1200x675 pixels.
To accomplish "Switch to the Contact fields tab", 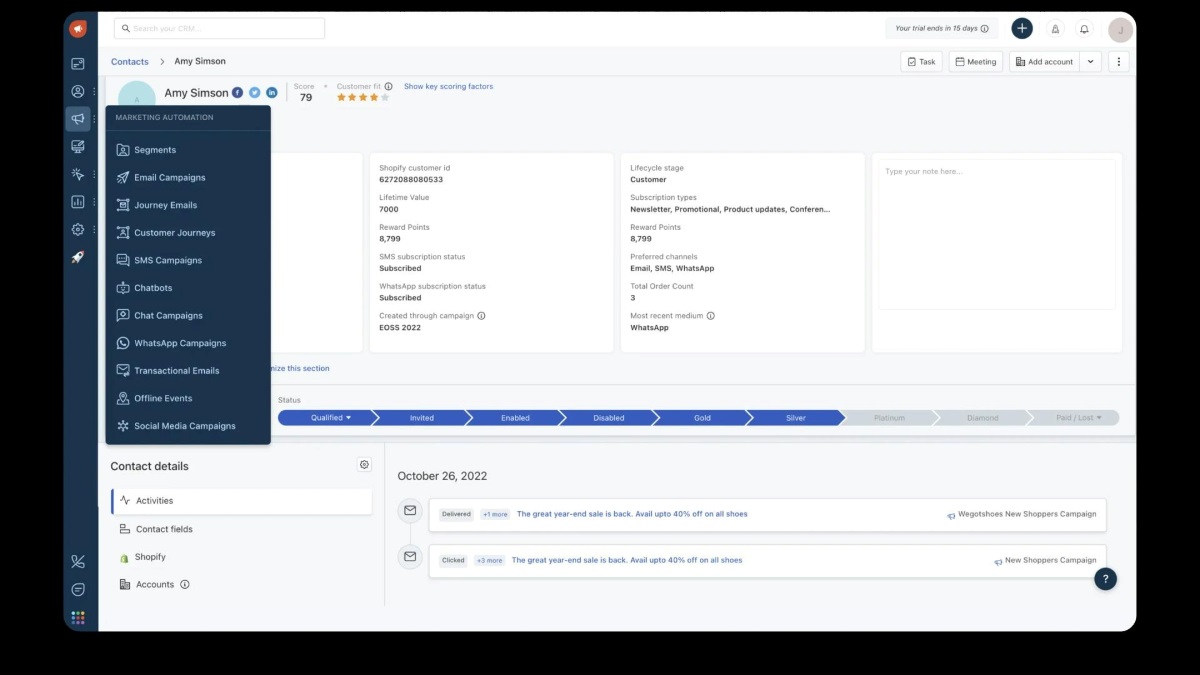I will tap(164, 529).
